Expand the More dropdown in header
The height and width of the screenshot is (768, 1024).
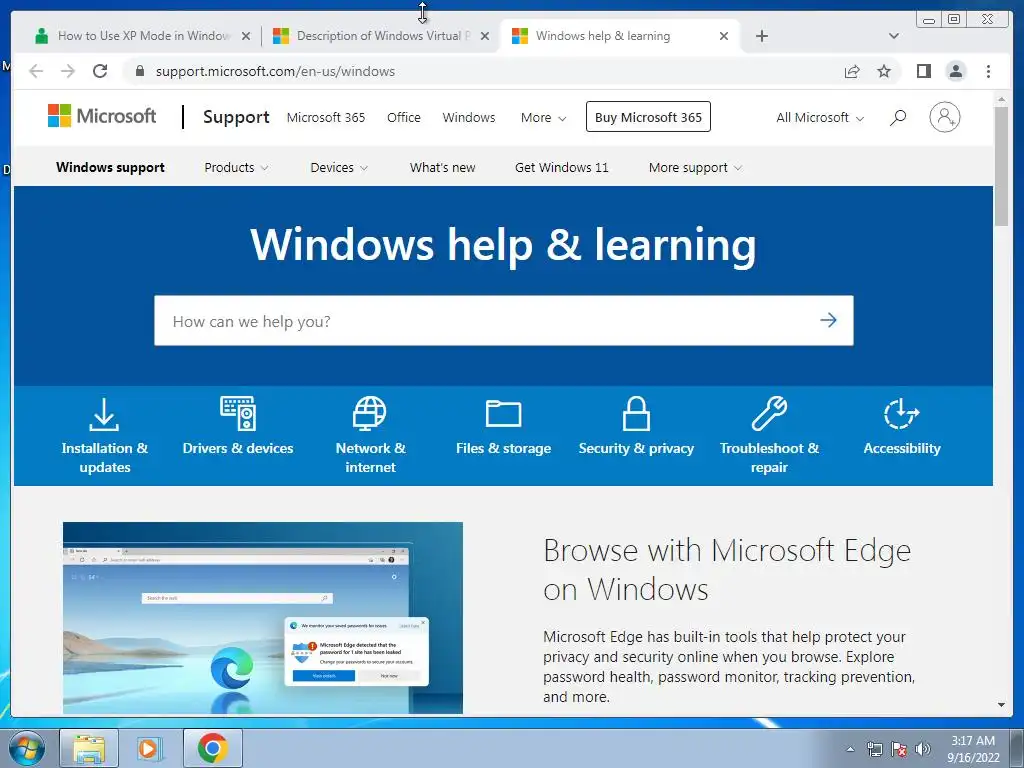click(x=543, y=118)
